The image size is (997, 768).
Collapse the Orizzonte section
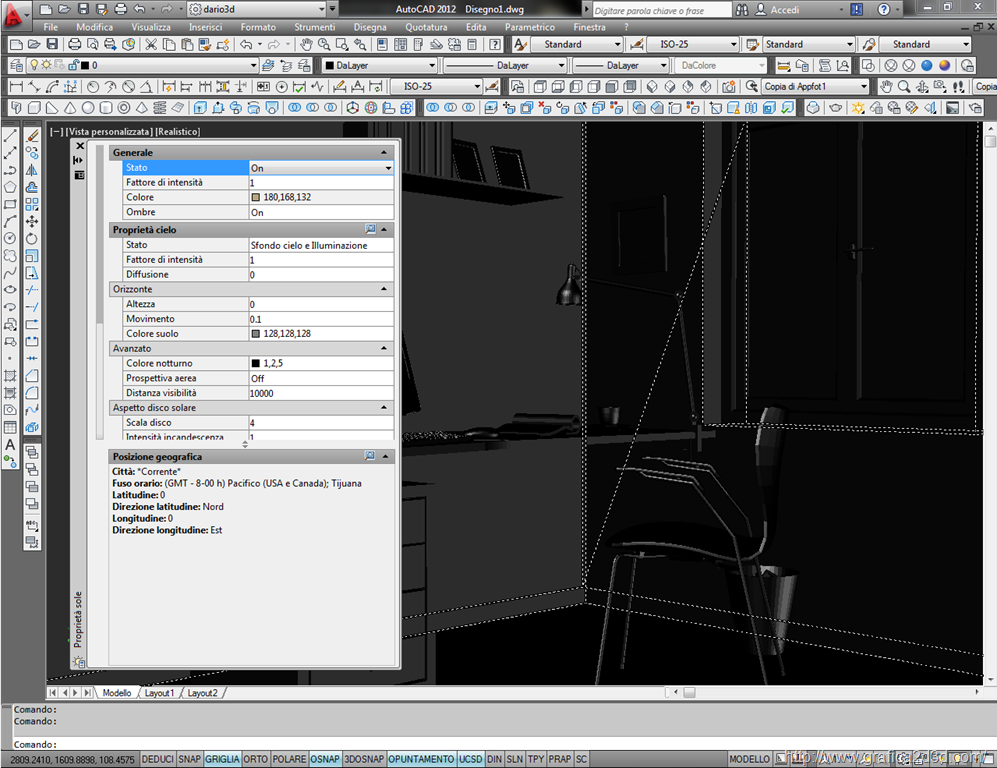pos(384,289)
